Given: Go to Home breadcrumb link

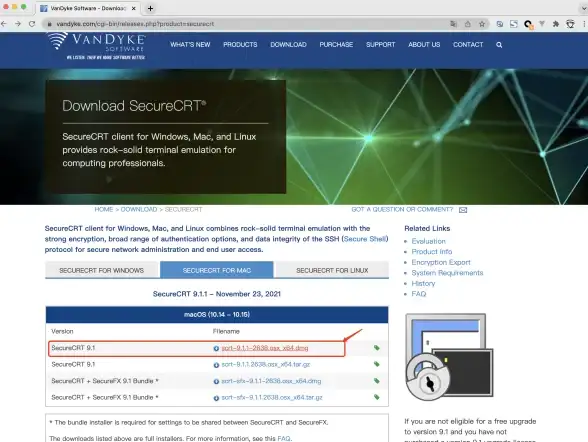Looking at the screenshot, I should 104,210.
